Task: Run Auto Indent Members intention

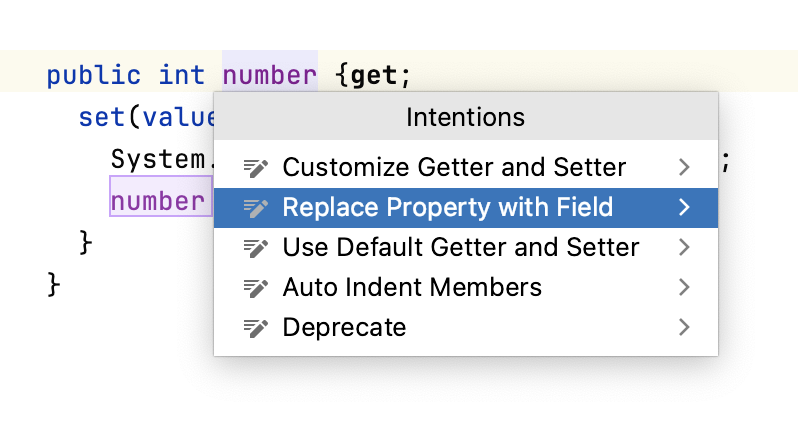Action: [x=412, y=287]
